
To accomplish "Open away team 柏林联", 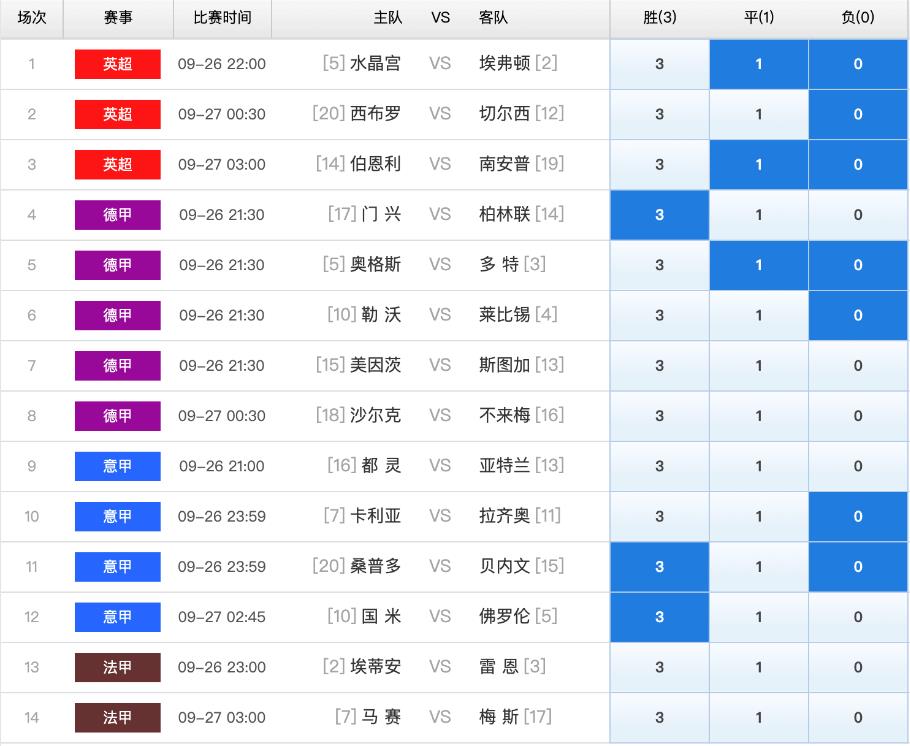I will pyautogui.click(x=504, y=214).
